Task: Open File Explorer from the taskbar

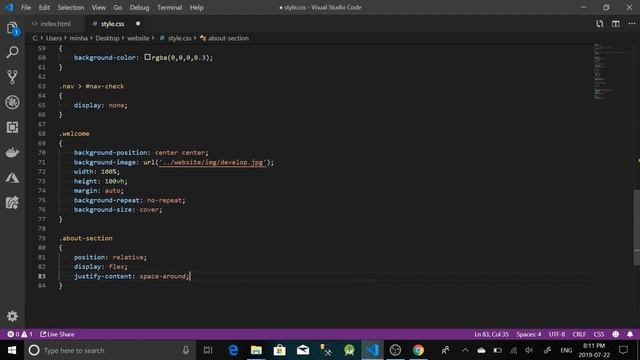Action: tap(256, 350)
